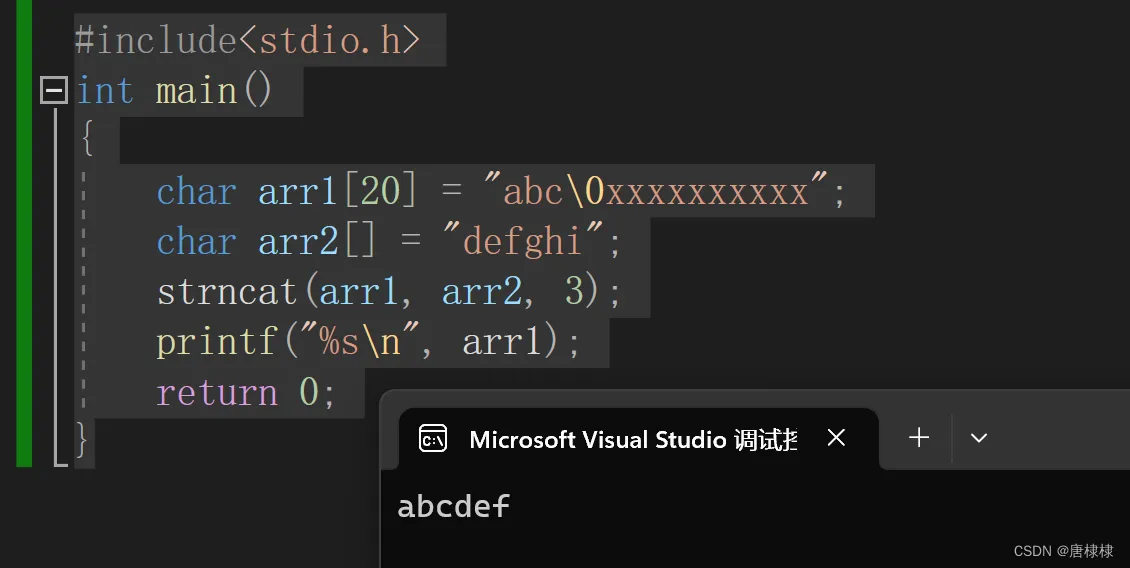
Task: Collapse the main function code block
Action: (53, 90)
